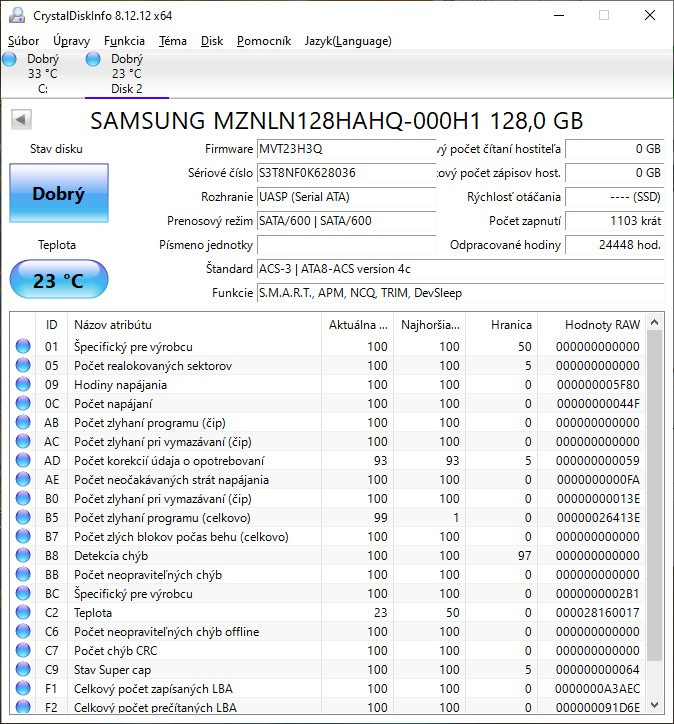Image resolution: width=674 pixels, height=724 pixels.
Task: Click the status orb for attribute AB
Action: pyautogui.click(x=23, y=422)
